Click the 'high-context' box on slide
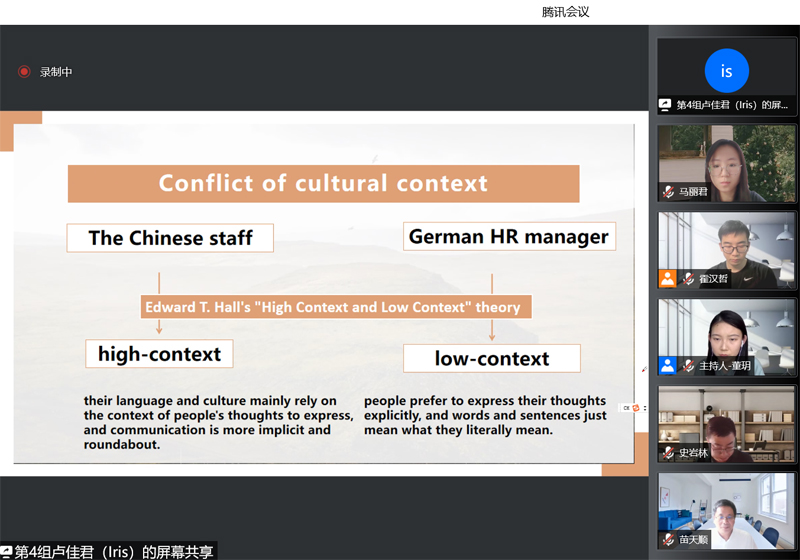 pyautogui.click(x=159, y=353)
